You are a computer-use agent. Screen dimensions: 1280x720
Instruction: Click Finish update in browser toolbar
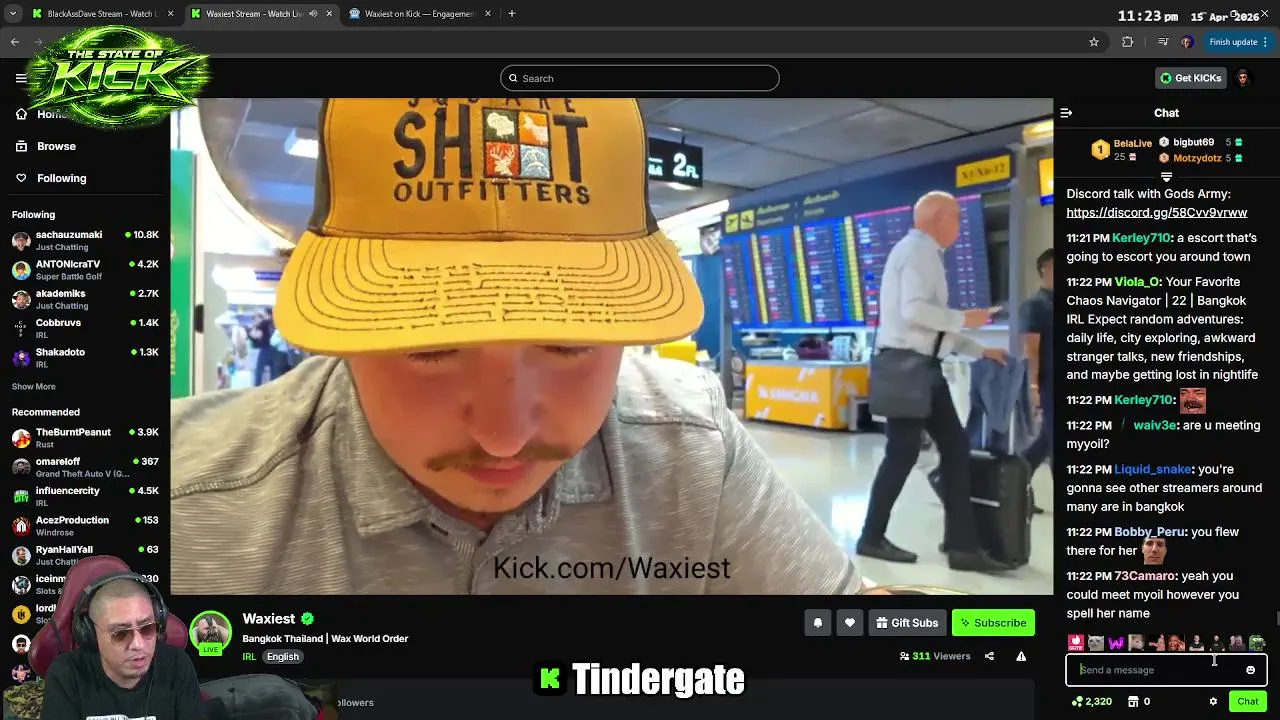click(1233, 42)
